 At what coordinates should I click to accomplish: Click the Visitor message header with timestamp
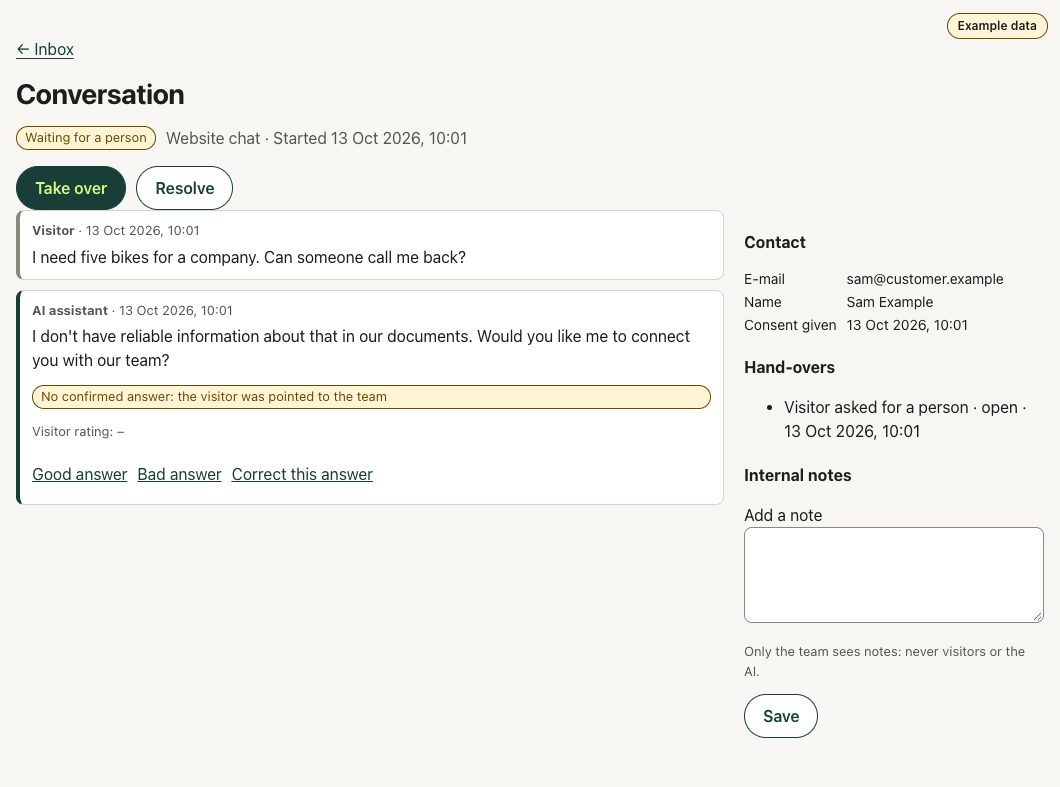click(x=116, y=231)
